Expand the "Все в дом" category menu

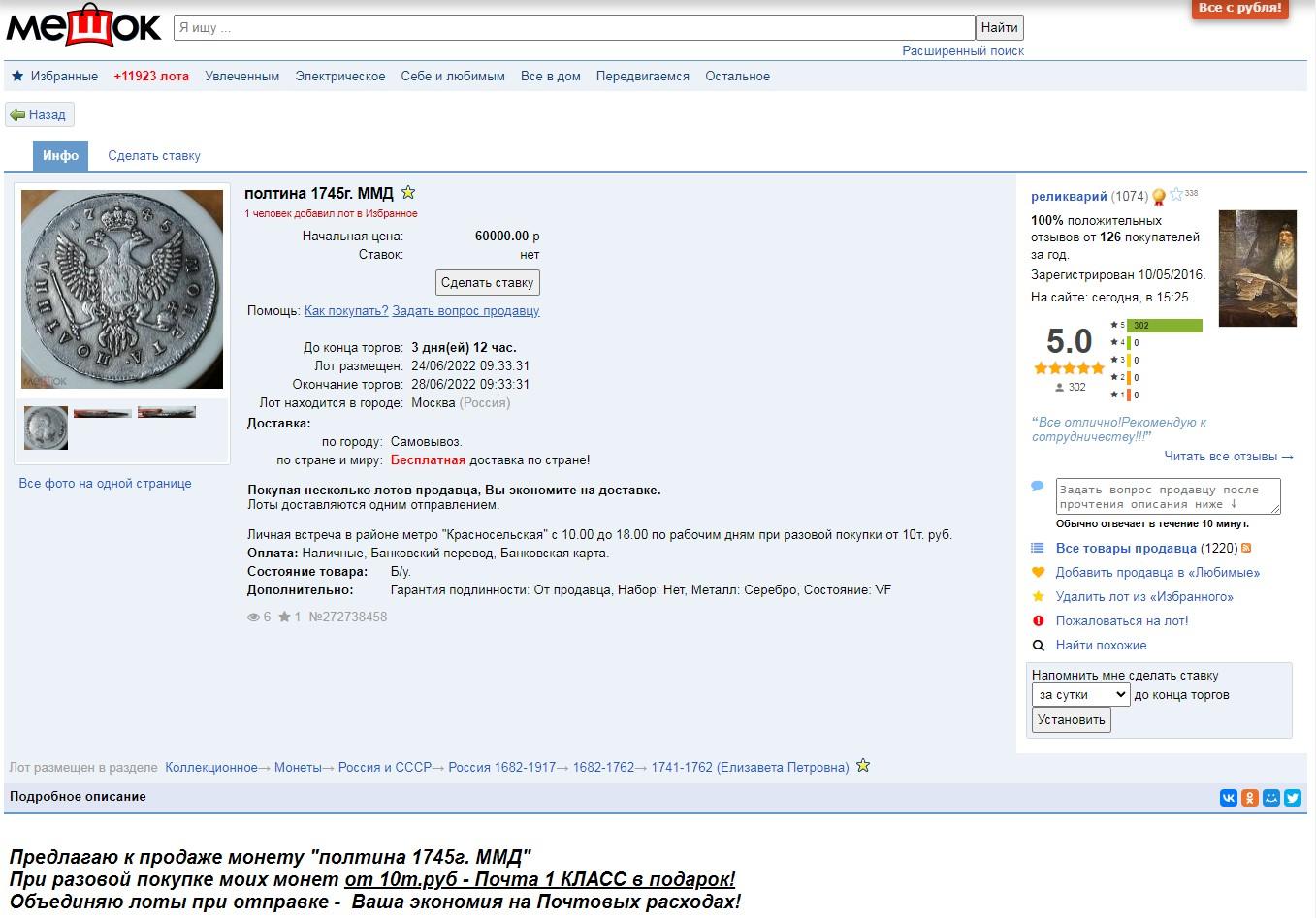pos(550,77)
